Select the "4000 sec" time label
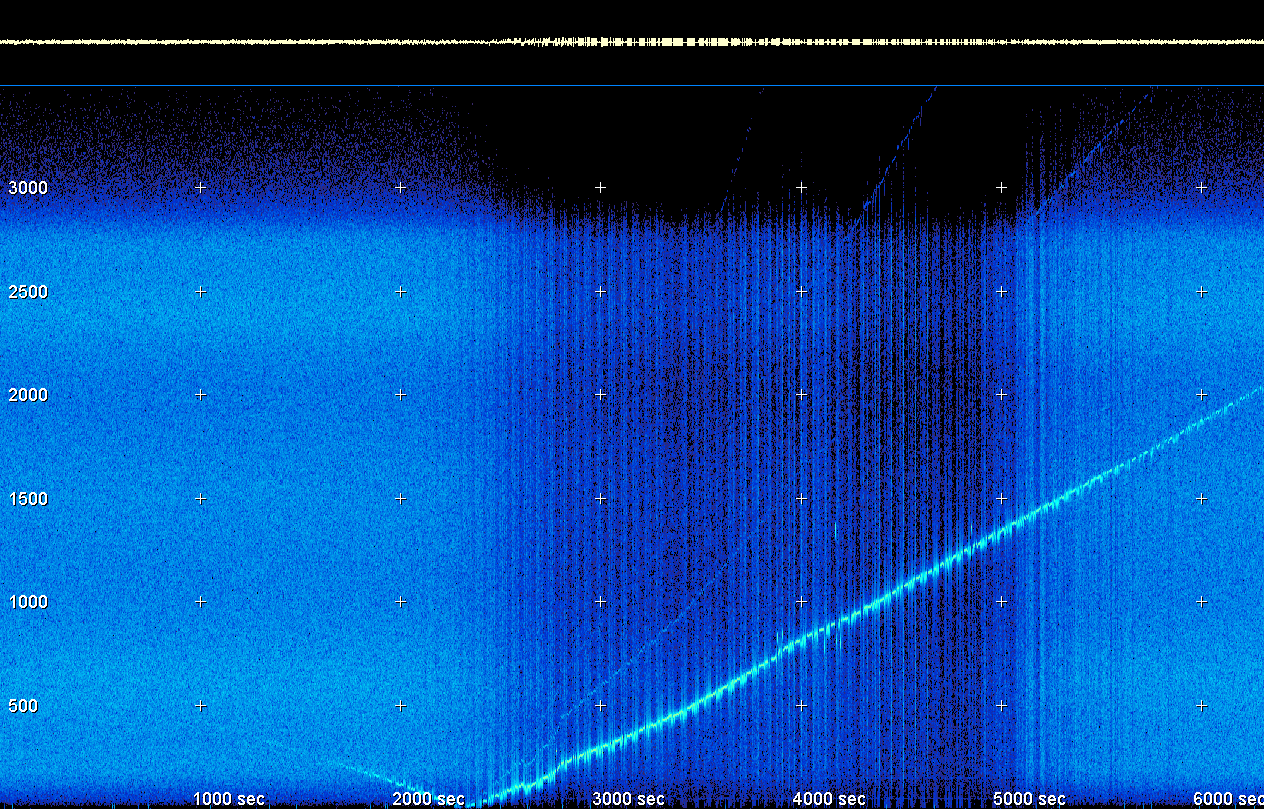The width and height of the screenshot is (1264, 809). (829, 799)
